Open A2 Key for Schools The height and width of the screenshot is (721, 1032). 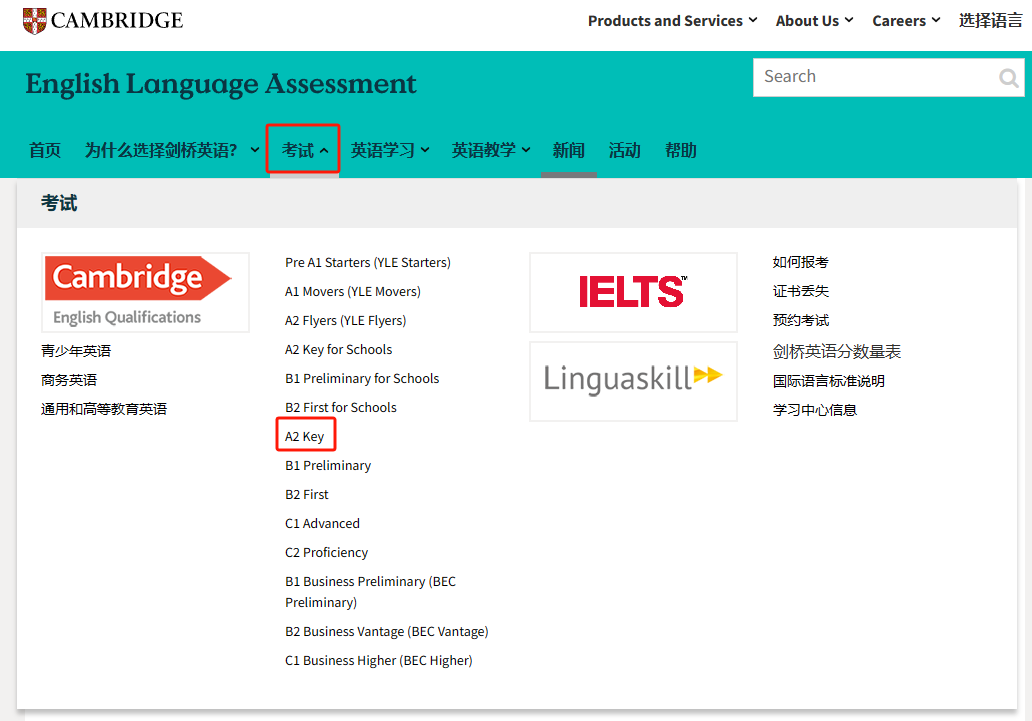(x=338, y=350)
